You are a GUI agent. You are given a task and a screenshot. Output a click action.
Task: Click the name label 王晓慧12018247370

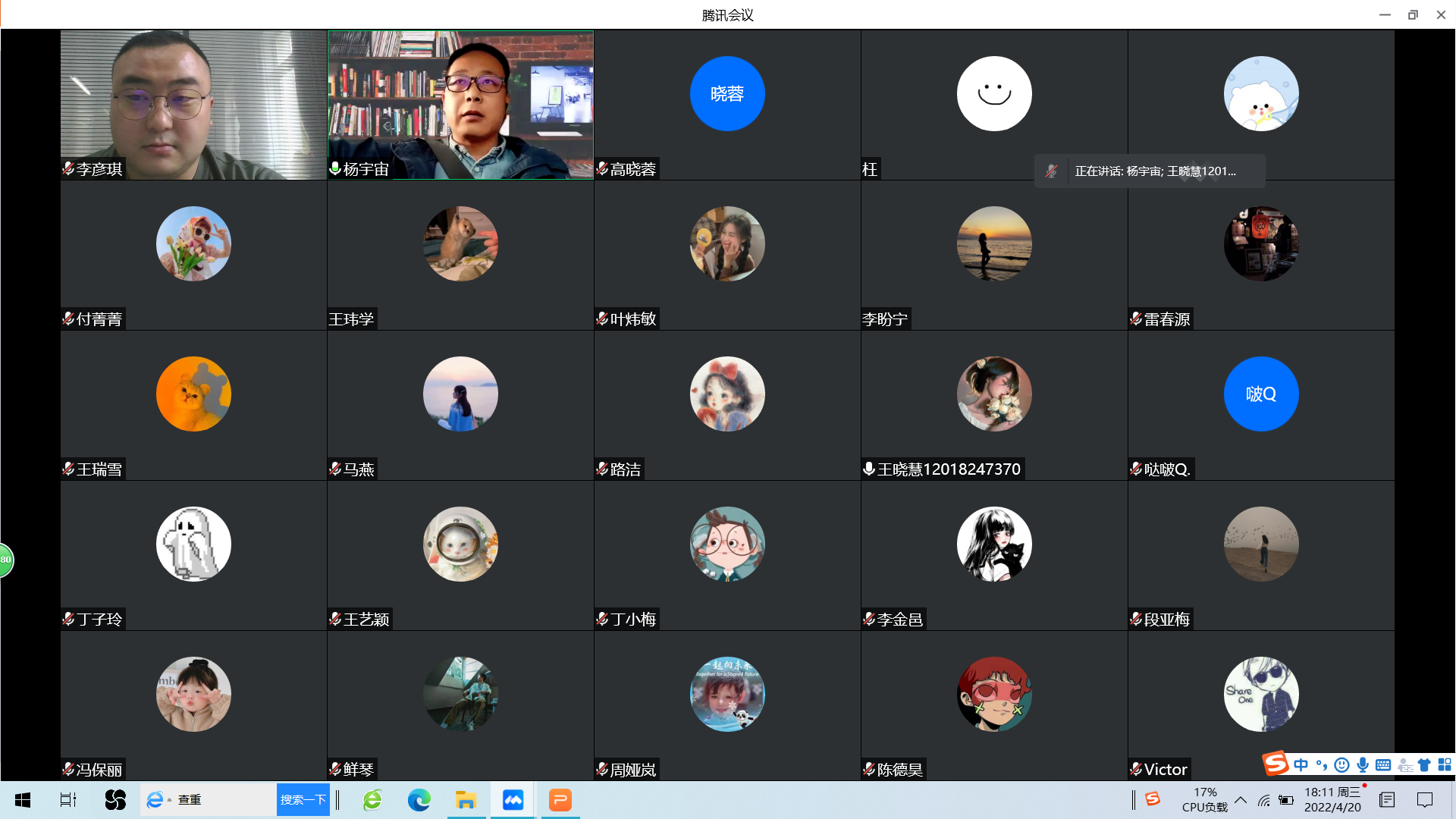[x=949, y=469]
